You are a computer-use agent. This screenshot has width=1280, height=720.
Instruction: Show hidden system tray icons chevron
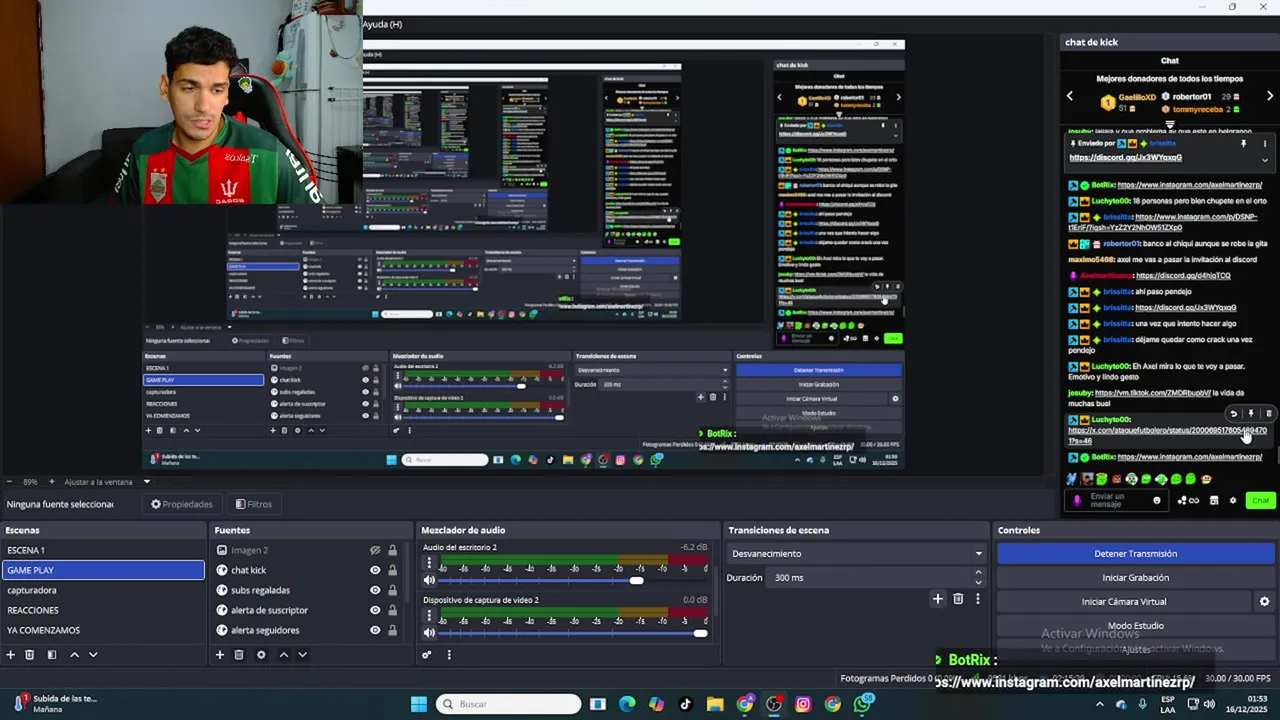[x=1100, y=704]
